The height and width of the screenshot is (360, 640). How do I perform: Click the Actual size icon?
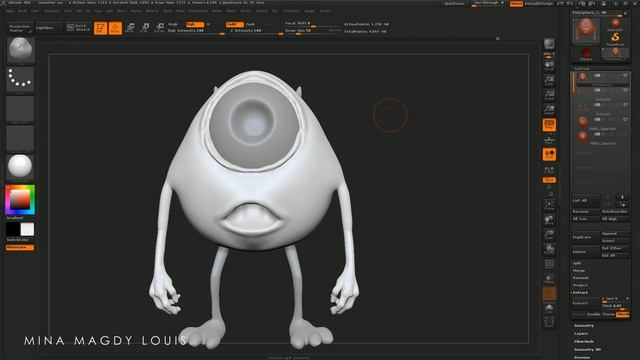click(549, 95)
